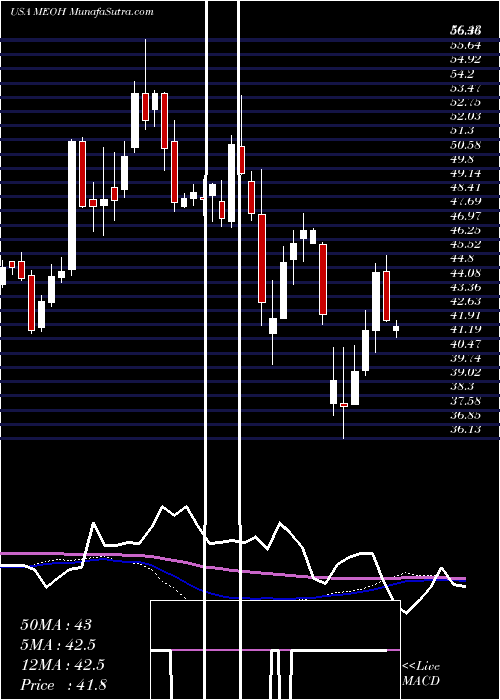Select the 41.91 price axis label

point(466,316)
